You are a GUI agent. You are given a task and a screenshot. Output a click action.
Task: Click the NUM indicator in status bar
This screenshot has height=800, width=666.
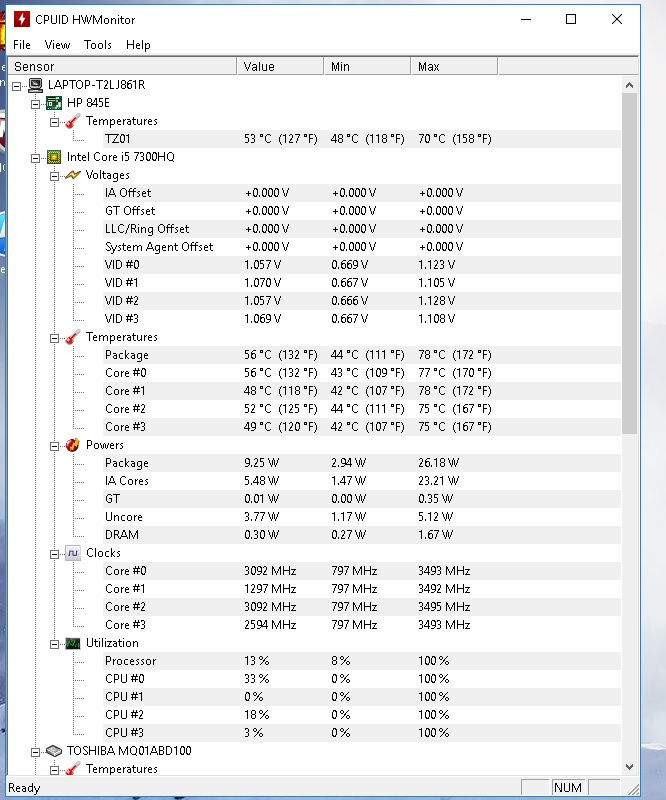tap(568, 788)
